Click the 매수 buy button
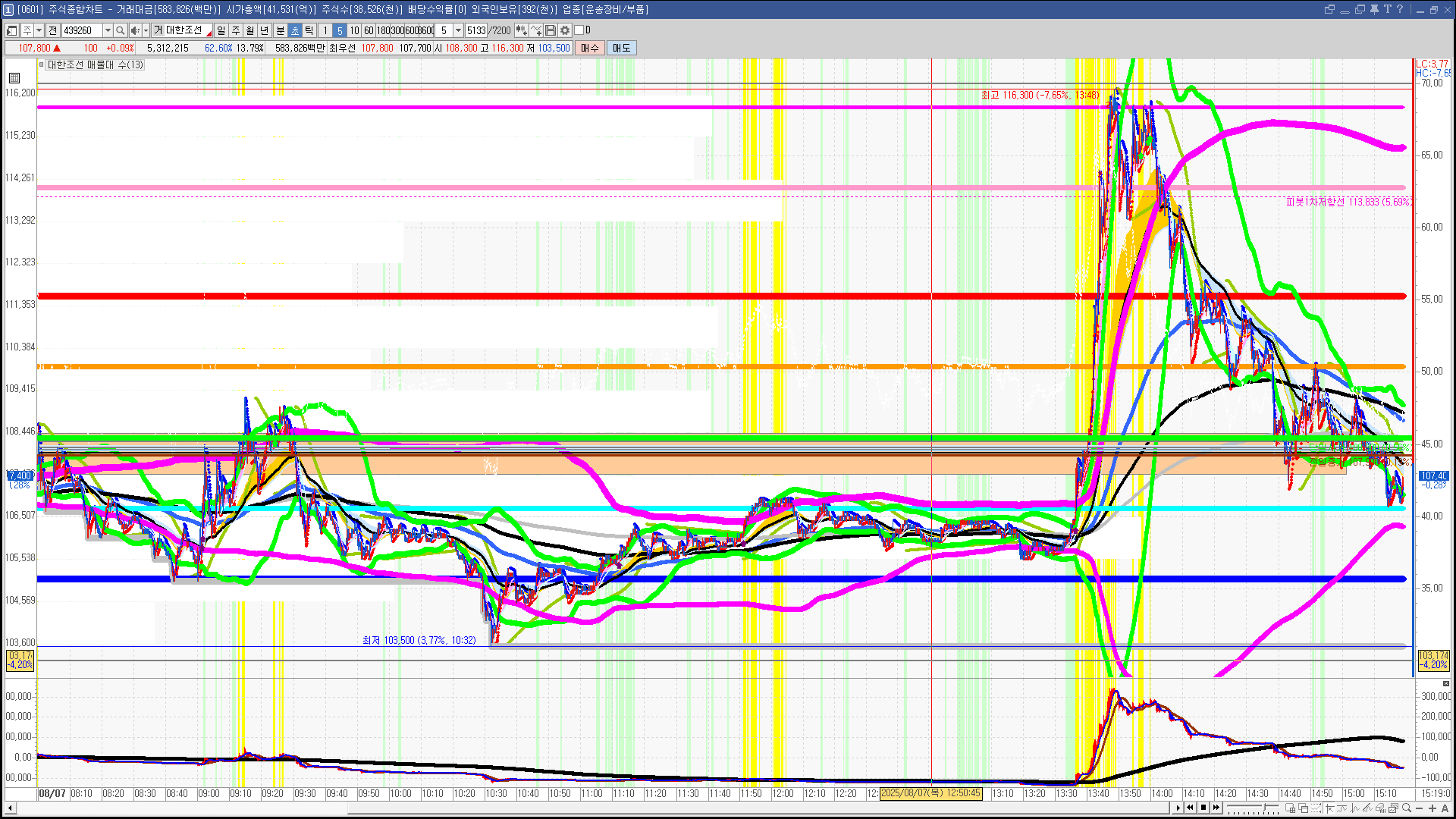Image resolution: width=1456 pixels, height=819 pixels. pyautogui.click(x=590, y=48)
